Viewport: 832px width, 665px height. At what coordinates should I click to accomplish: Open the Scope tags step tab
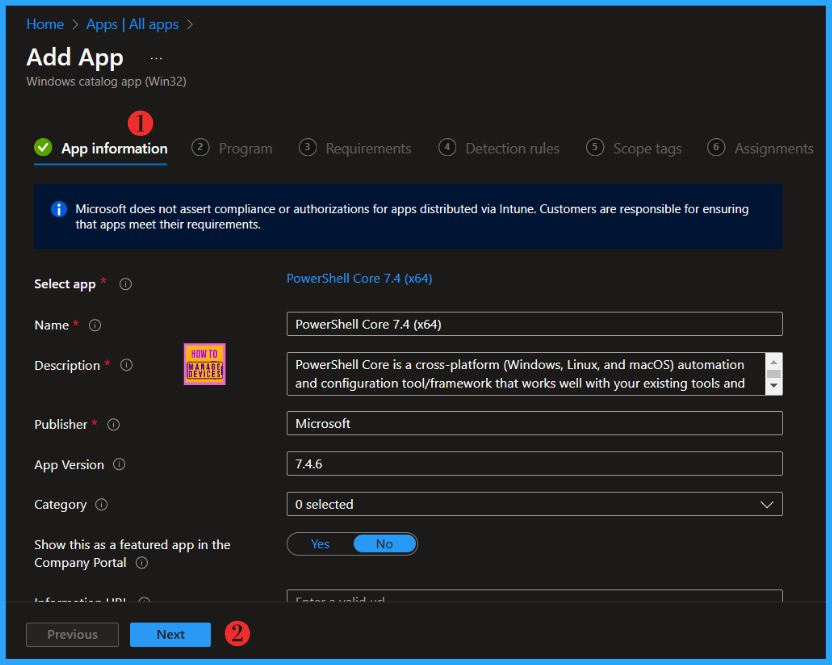[x=634, y=149]
